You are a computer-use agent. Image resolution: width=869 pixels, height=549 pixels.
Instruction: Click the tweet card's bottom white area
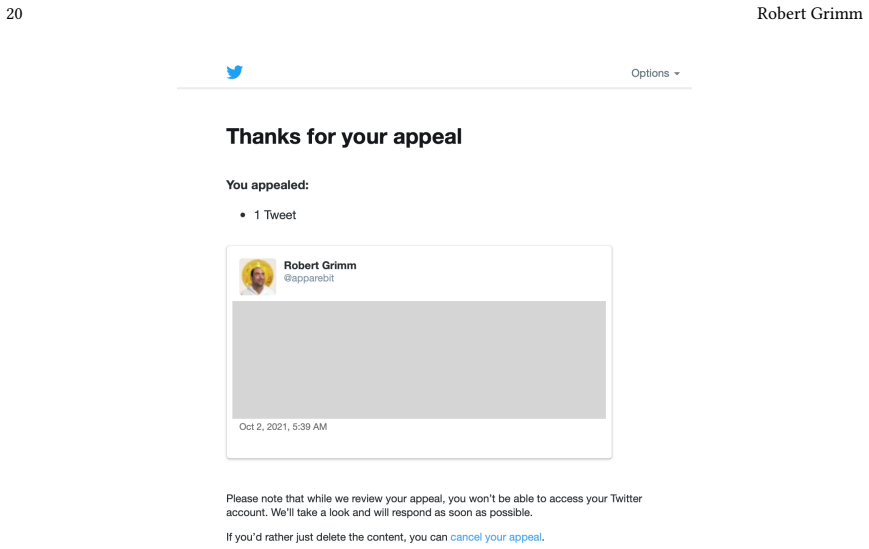click(x=419, y=445)
